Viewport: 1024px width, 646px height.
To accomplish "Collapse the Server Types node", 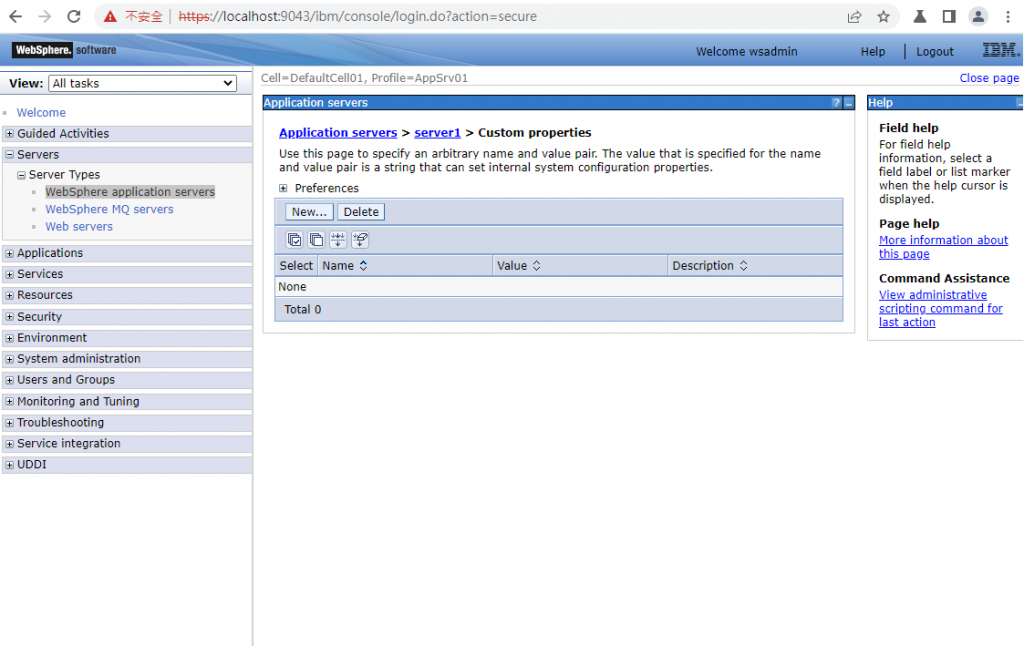I will (x=21, y=175).
